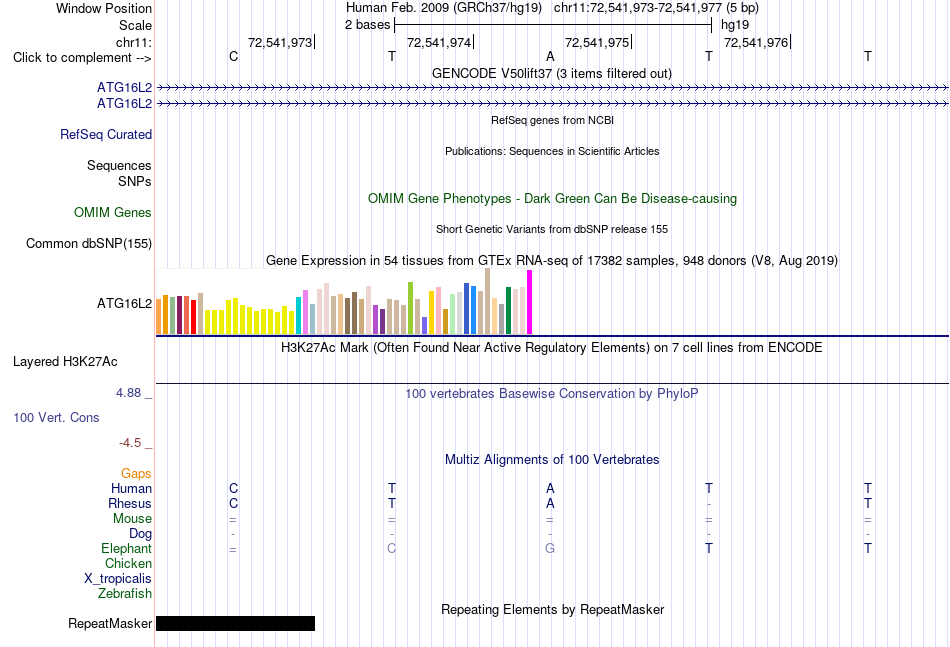Click base A in the Rhesus alignment row
Viewport: 950px width, 647px height.
(550, 503)
